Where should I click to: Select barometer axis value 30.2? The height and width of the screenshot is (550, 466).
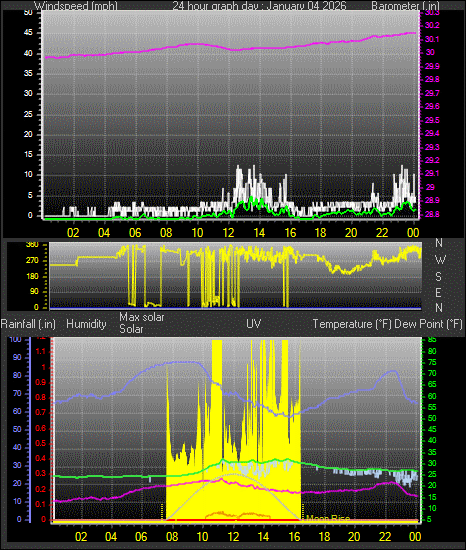tap(432, 26)
